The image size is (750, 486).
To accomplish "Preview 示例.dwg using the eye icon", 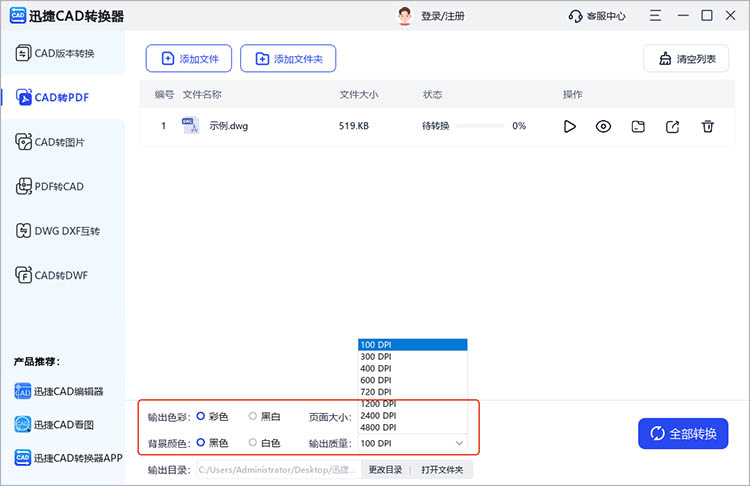I will pyautogui.click(x=603, y=126).
